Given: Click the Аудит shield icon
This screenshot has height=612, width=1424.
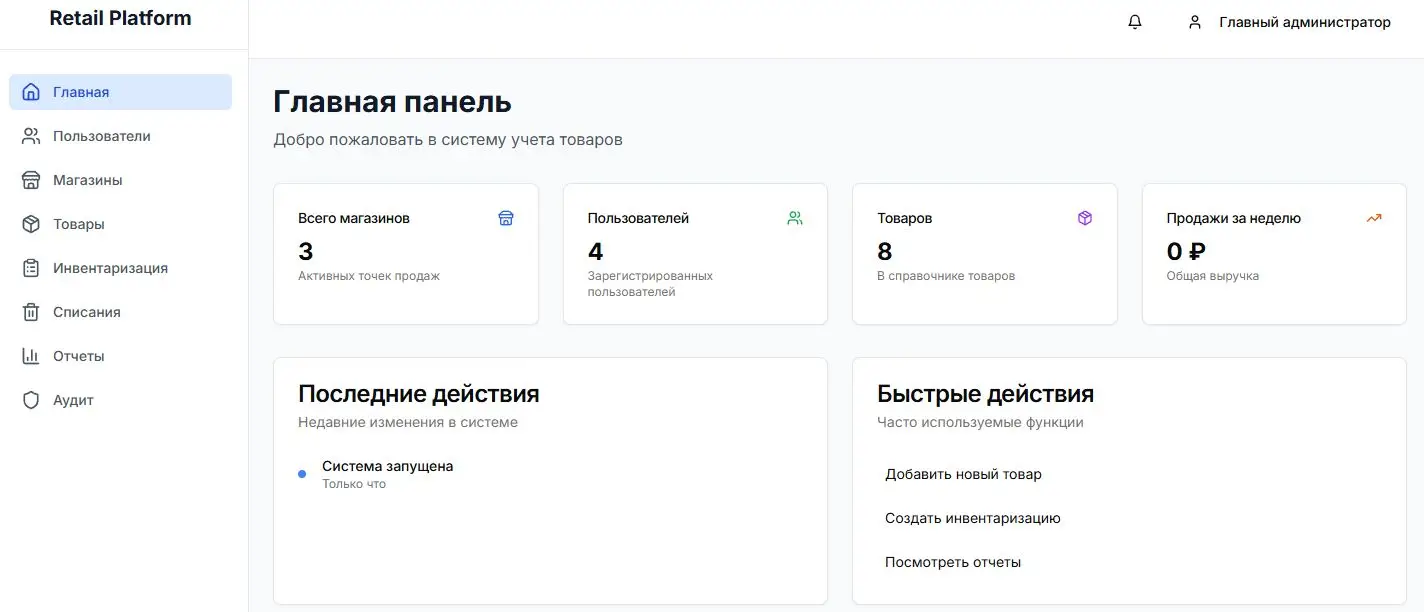Looking at the screenshot, I should point(30,400).
